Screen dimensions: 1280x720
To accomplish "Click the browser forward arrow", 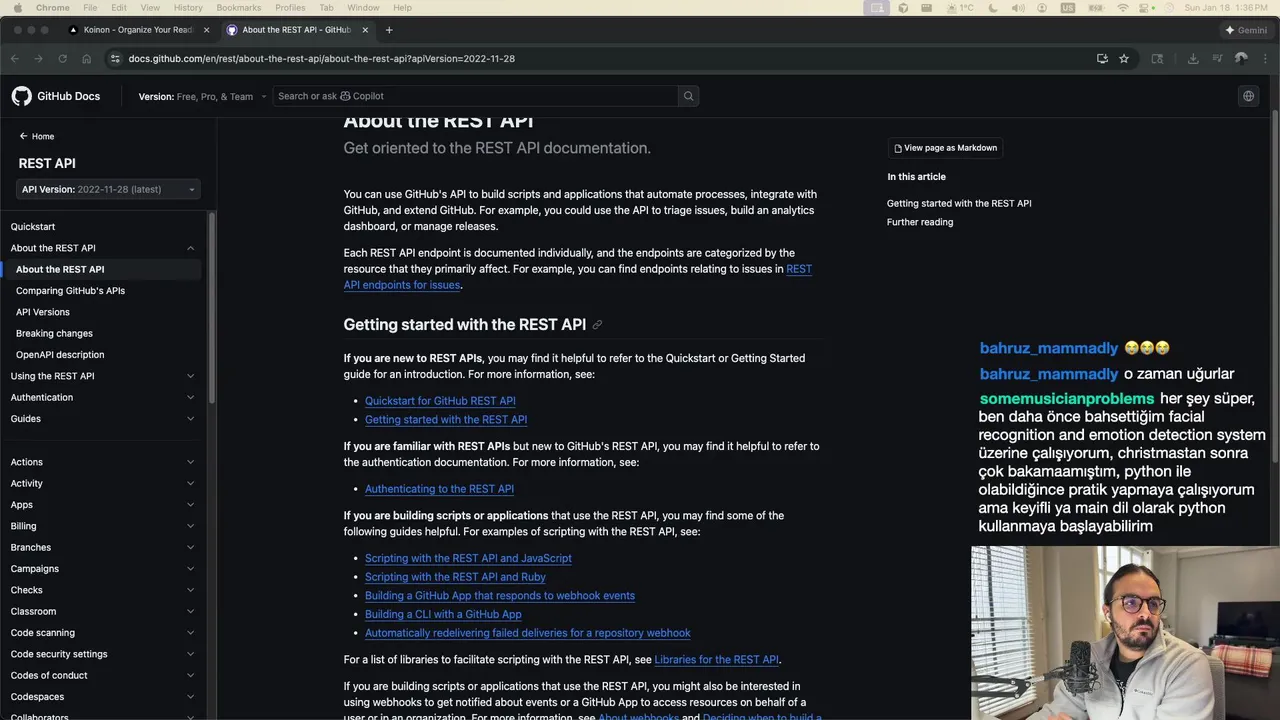I will click(39, 59).
